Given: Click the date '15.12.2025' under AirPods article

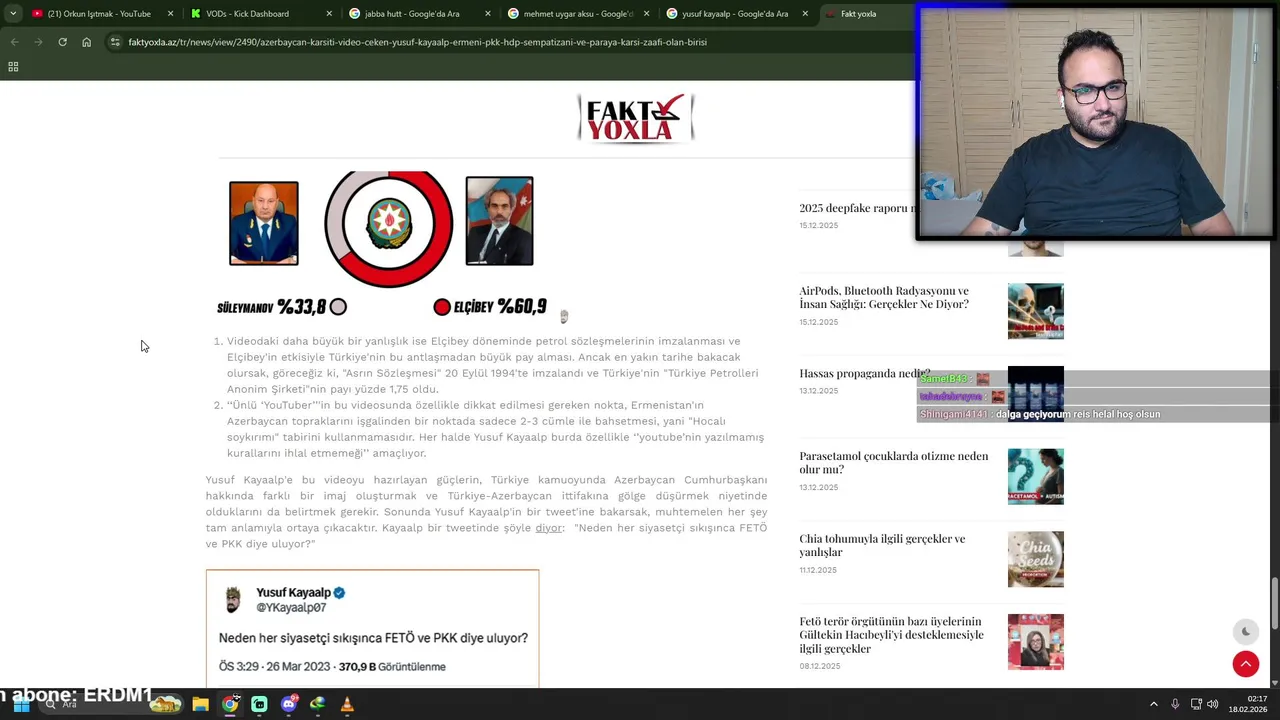Looking at the screenshot, I should coord(819,322).
